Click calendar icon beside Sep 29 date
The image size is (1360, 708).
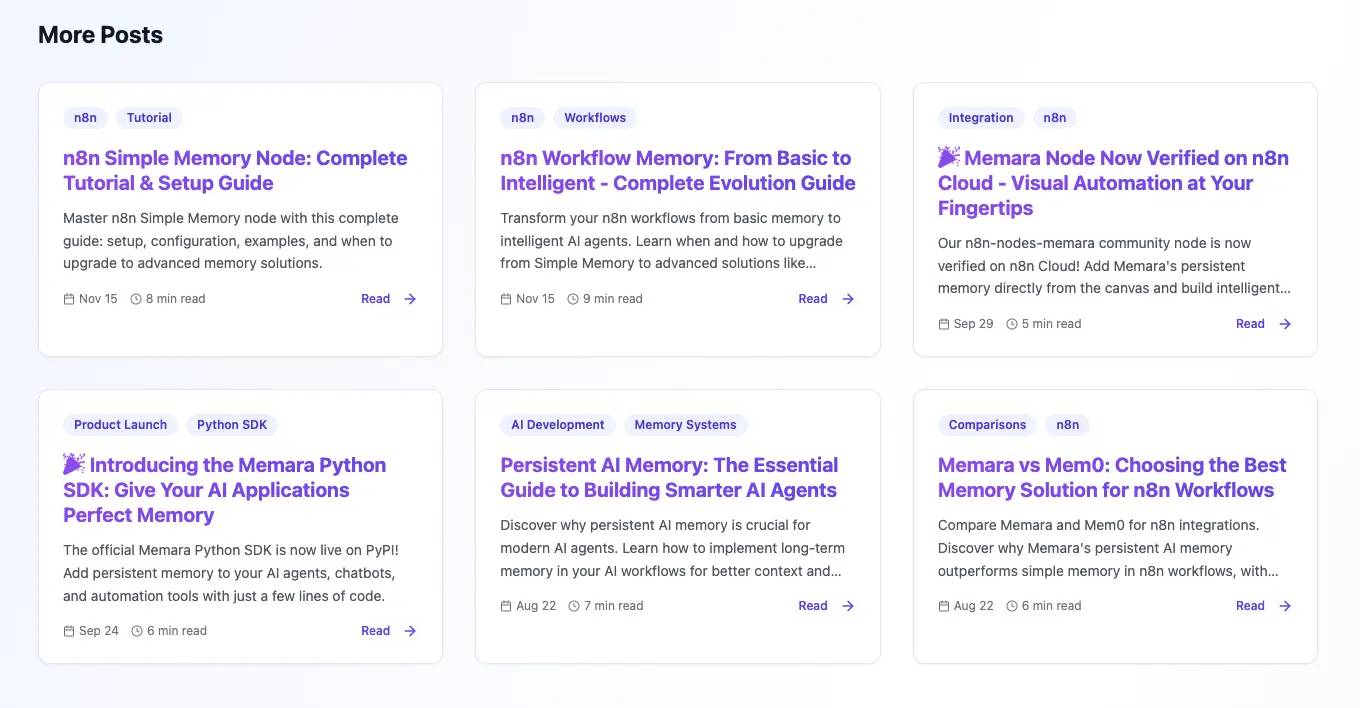point(944,324)
